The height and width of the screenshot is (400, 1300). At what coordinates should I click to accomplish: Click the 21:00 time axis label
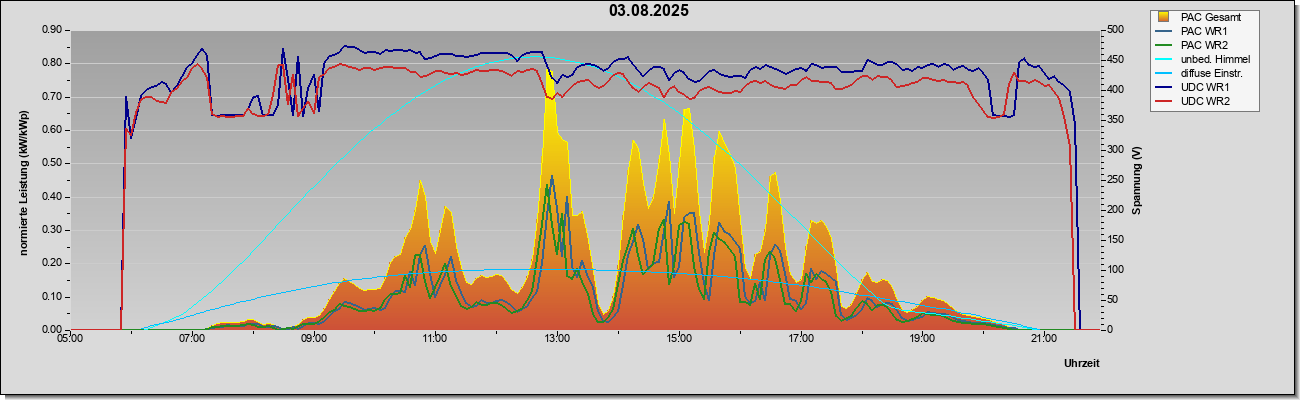click(1043, 340)
